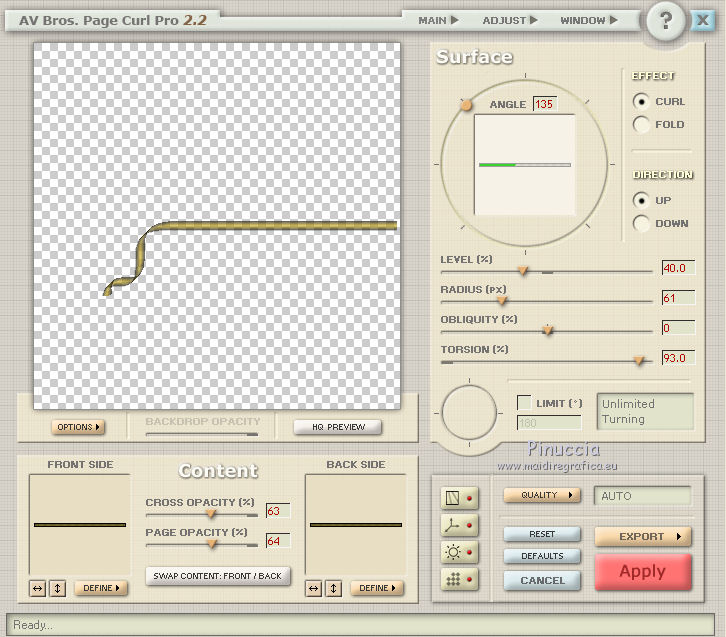The image size is (726, 637).
Task: Flip front side content vertically
Action: coord(57,588)
